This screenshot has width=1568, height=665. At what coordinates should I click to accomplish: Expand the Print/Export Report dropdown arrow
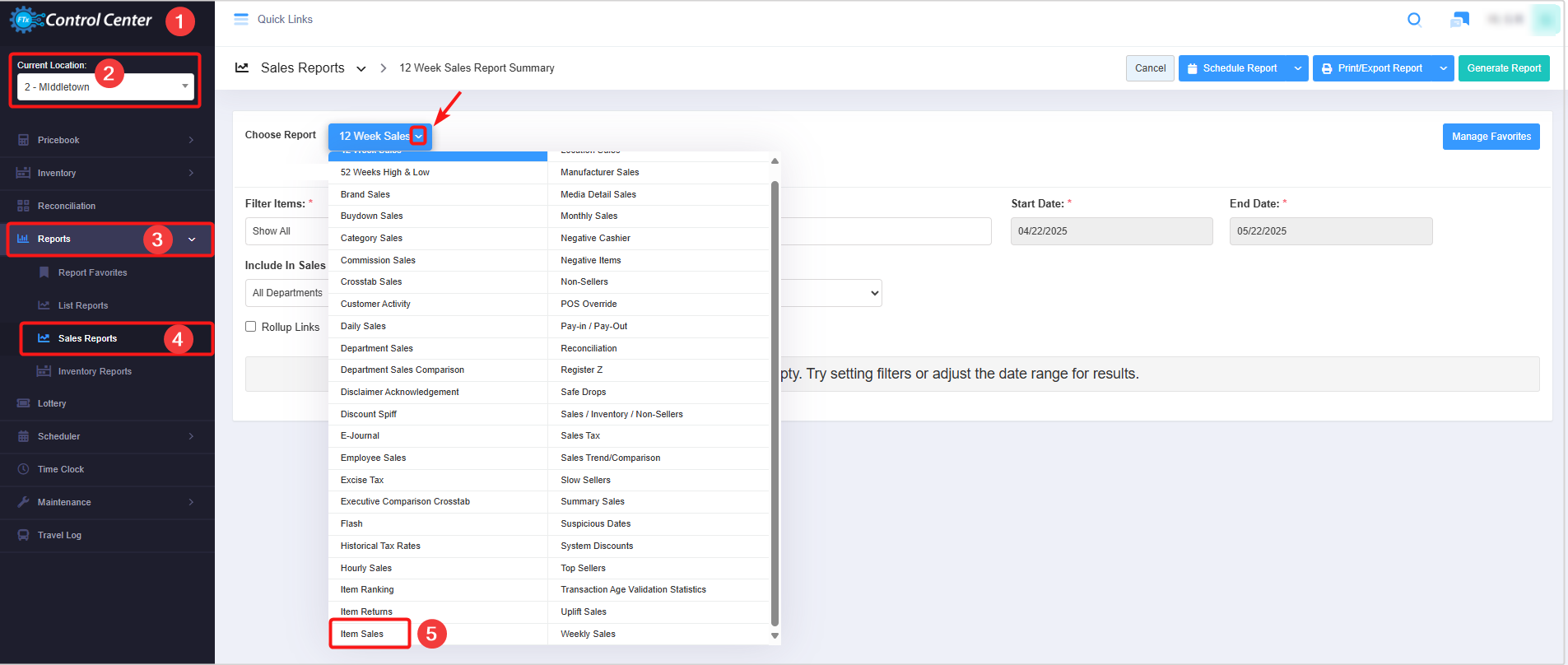click(x=1443, y=68)
